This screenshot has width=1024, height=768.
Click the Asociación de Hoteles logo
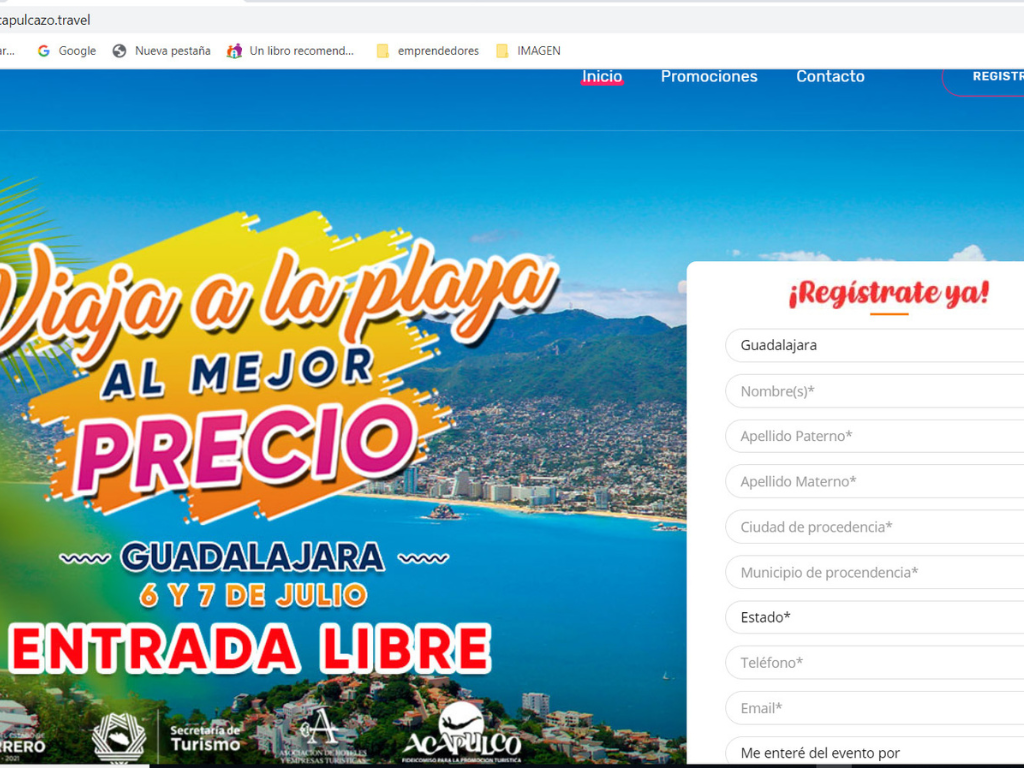click(322, 735)
